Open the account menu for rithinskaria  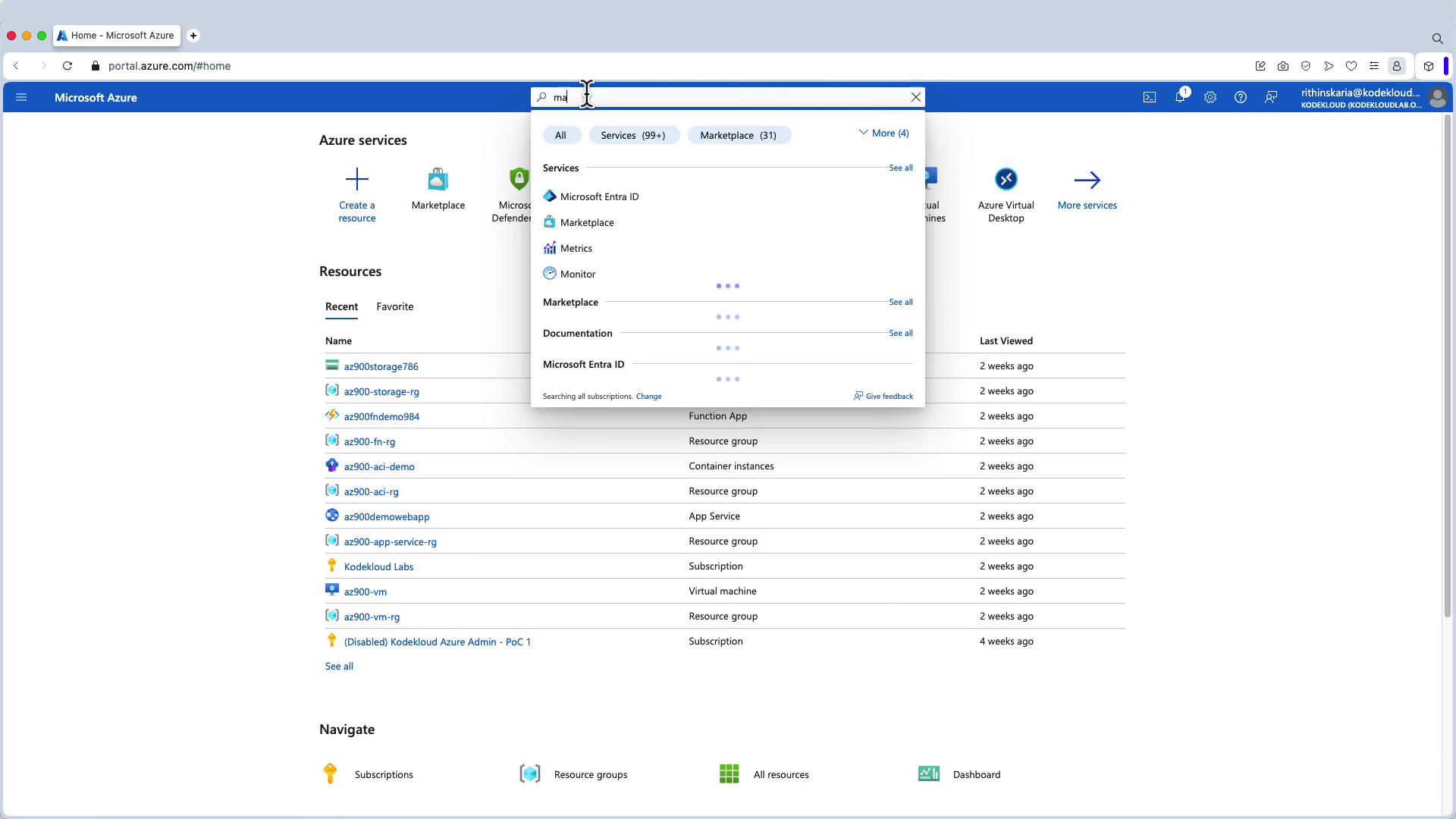point(1371,97)
